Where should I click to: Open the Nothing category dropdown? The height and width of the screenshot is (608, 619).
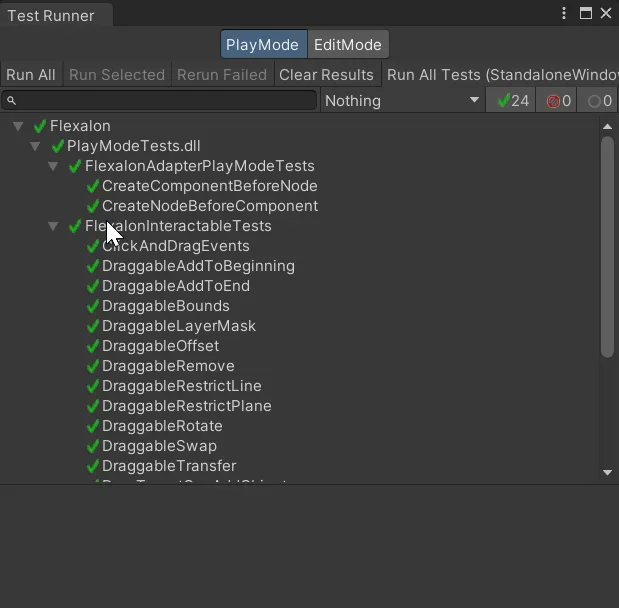pos(402,101)
